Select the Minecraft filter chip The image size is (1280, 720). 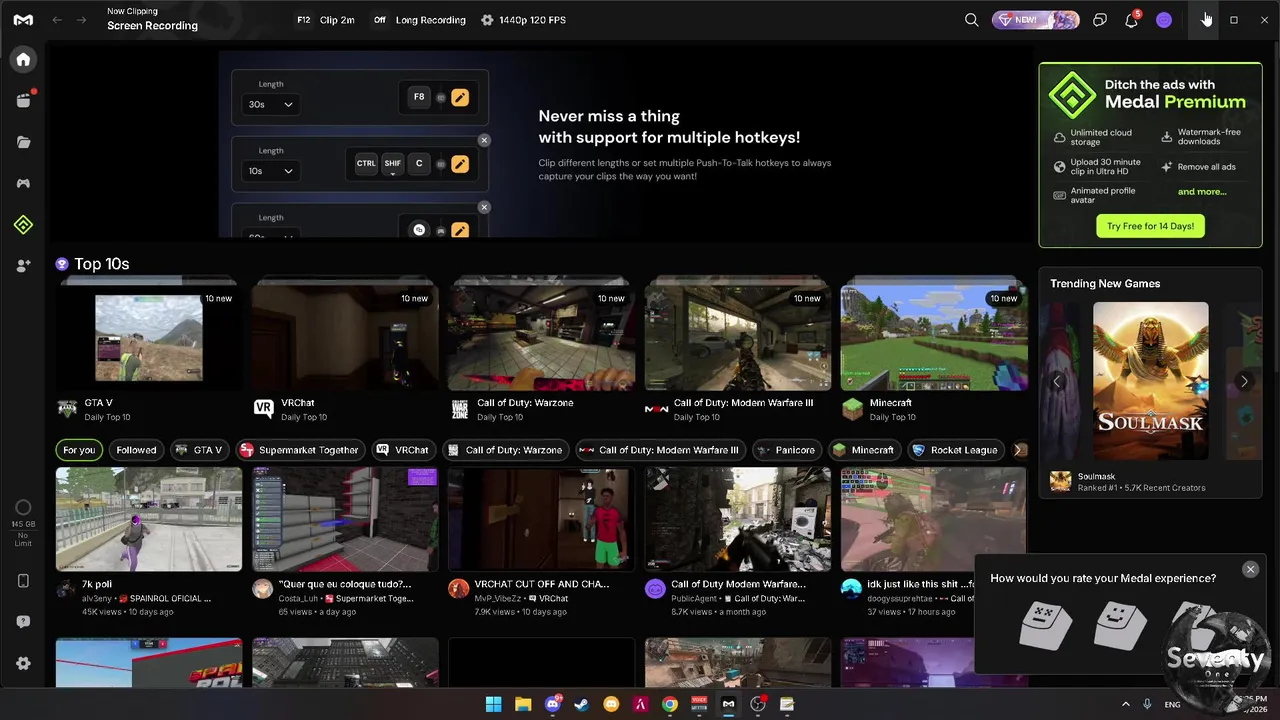click(865, 450)
